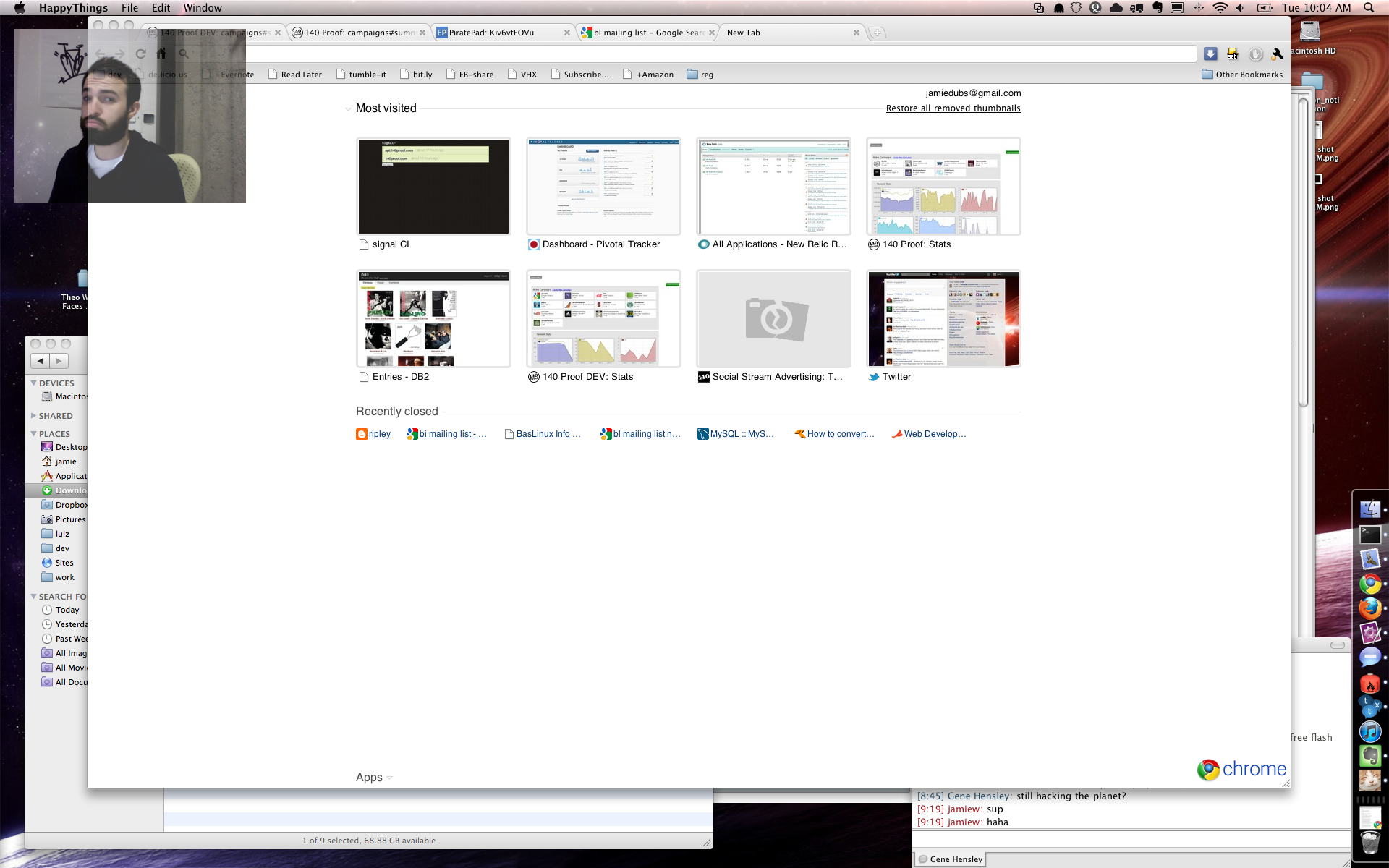Click the AdBlock stop-hand extension icon
Image resolution: width=1389 pixels, height=868 pixels.
[1256, 54]
